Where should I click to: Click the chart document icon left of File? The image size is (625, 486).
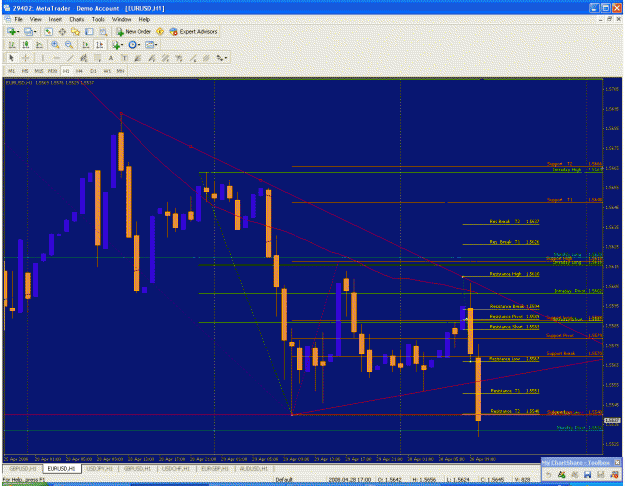coord(8,19)
